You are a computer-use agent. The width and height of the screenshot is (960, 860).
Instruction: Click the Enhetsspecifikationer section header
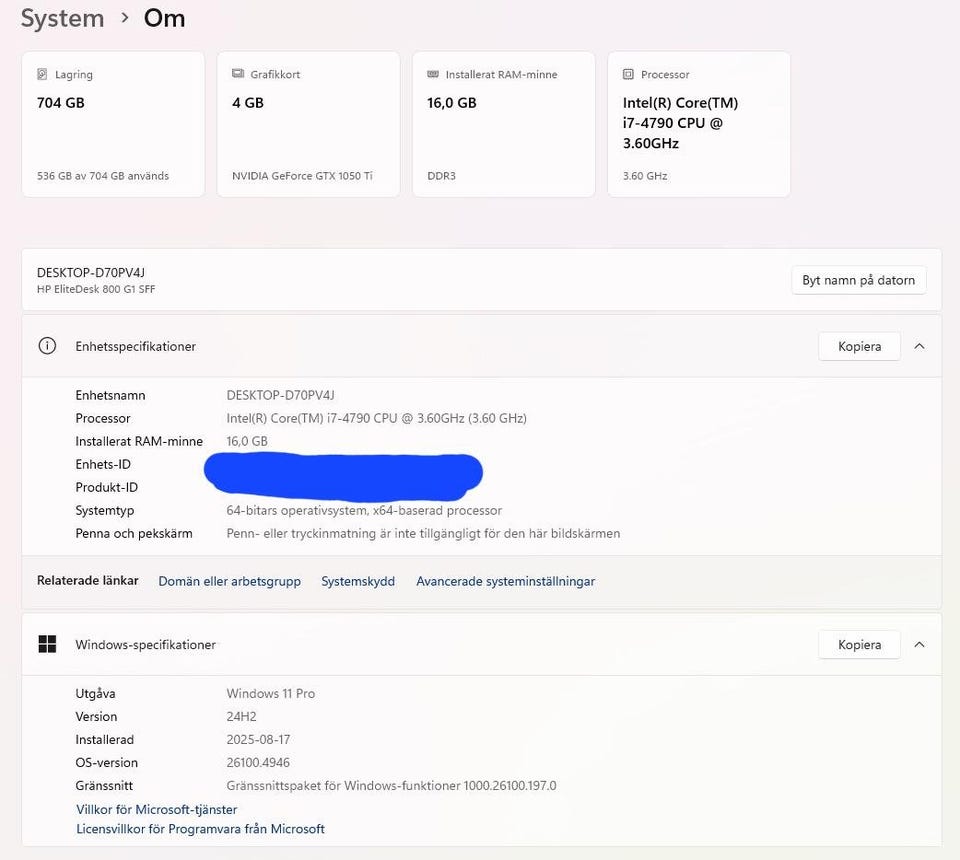point(481,346)
